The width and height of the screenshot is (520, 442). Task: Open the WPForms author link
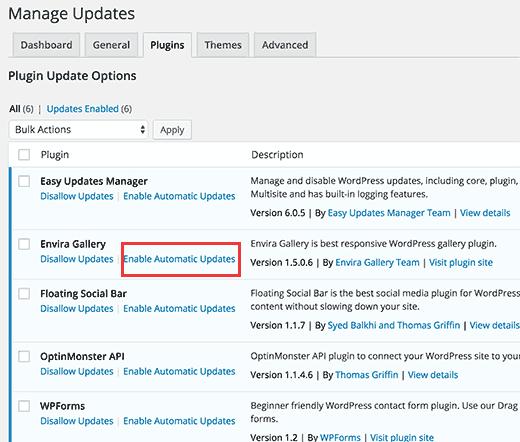pos(340,437)
